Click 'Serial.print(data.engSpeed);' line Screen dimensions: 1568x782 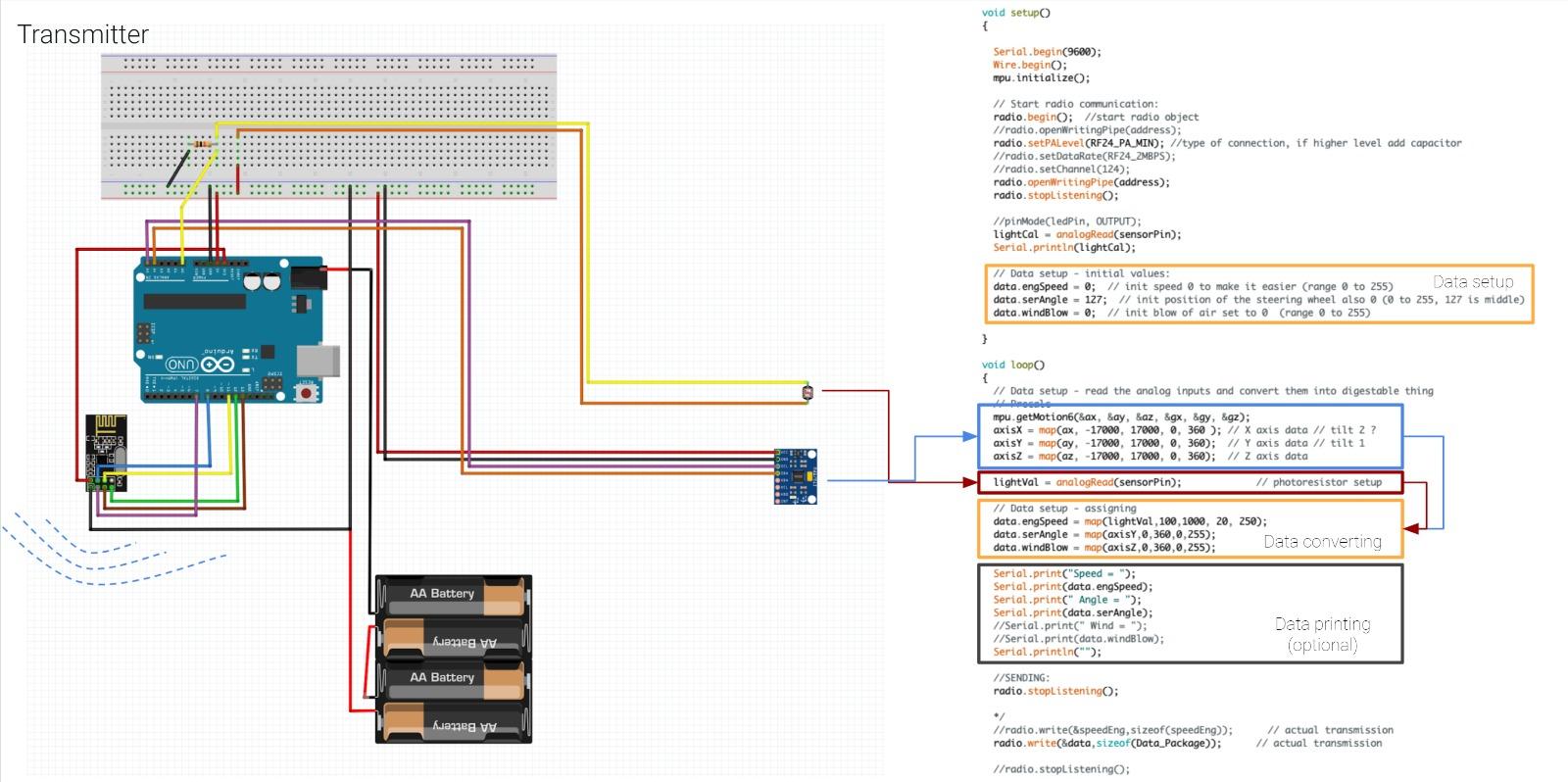pos(1073,587)
